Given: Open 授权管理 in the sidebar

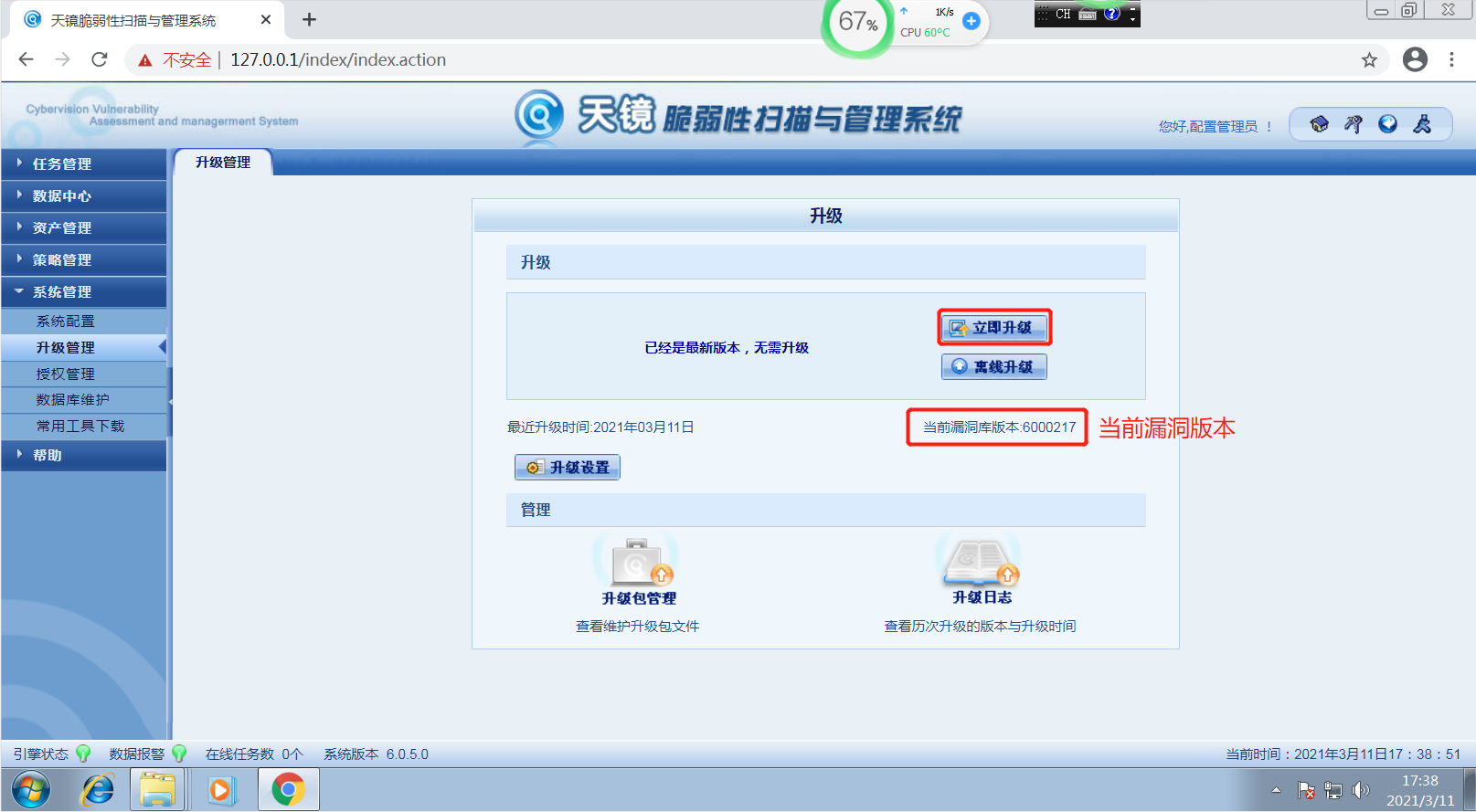Looking at the screenshot, I should pos(84,374).
